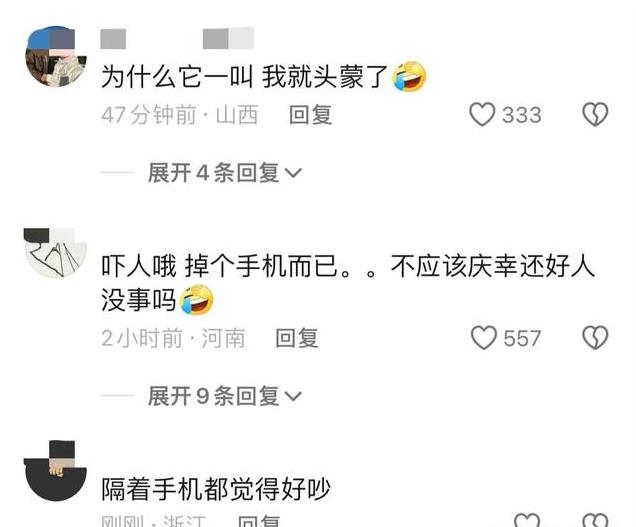
Task: Open the first commenter's avatar profile
Action: tap(56, 56)
